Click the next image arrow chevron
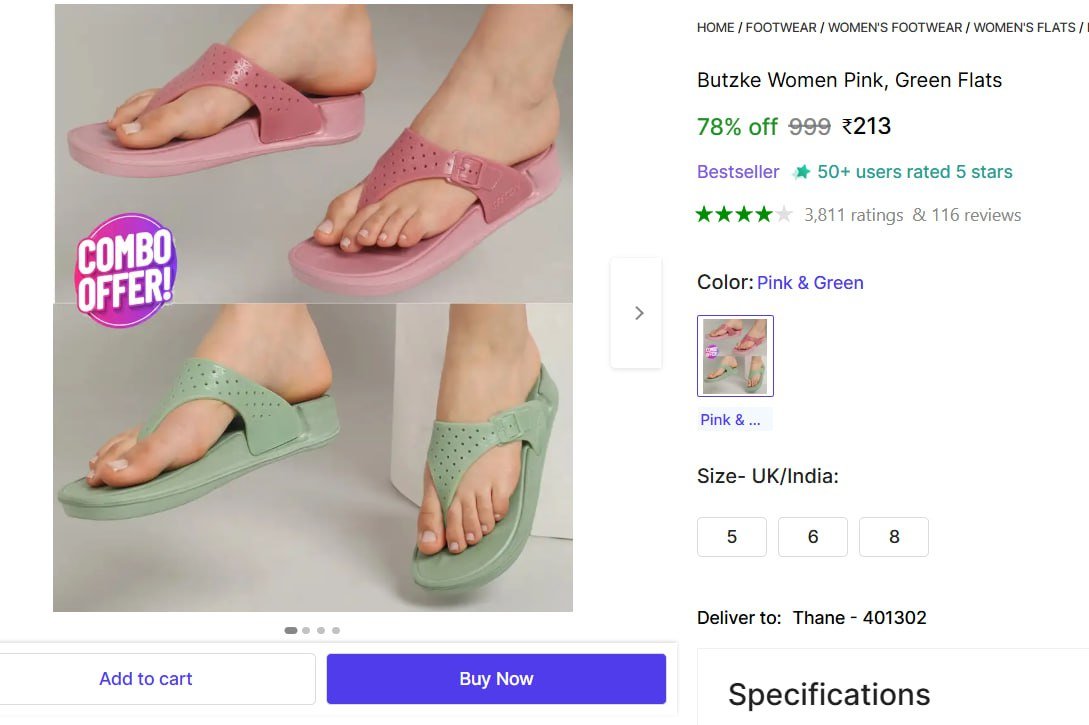 (638, 312)
